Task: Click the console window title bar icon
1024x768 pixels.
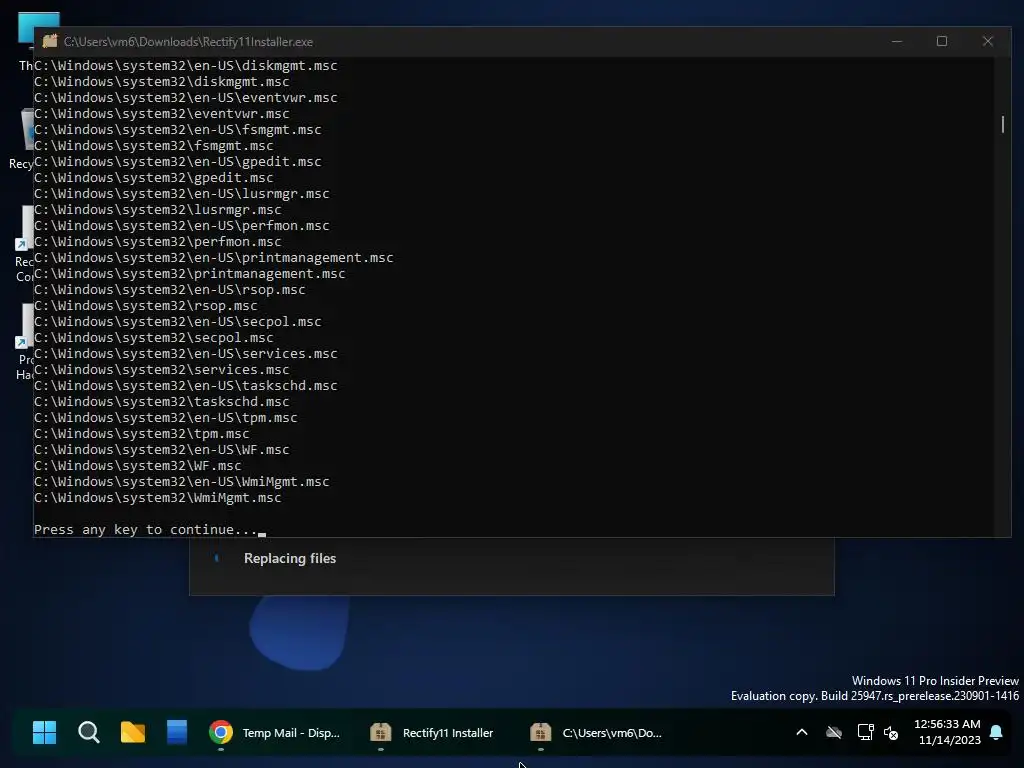Action: point(50,41)
